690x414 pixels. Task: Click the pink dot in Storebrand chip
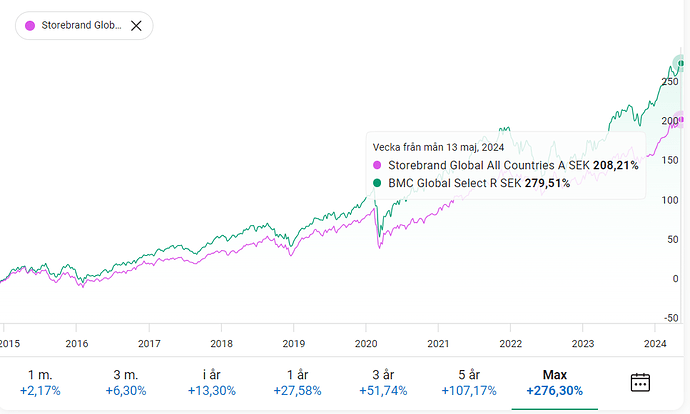(29, 25)
